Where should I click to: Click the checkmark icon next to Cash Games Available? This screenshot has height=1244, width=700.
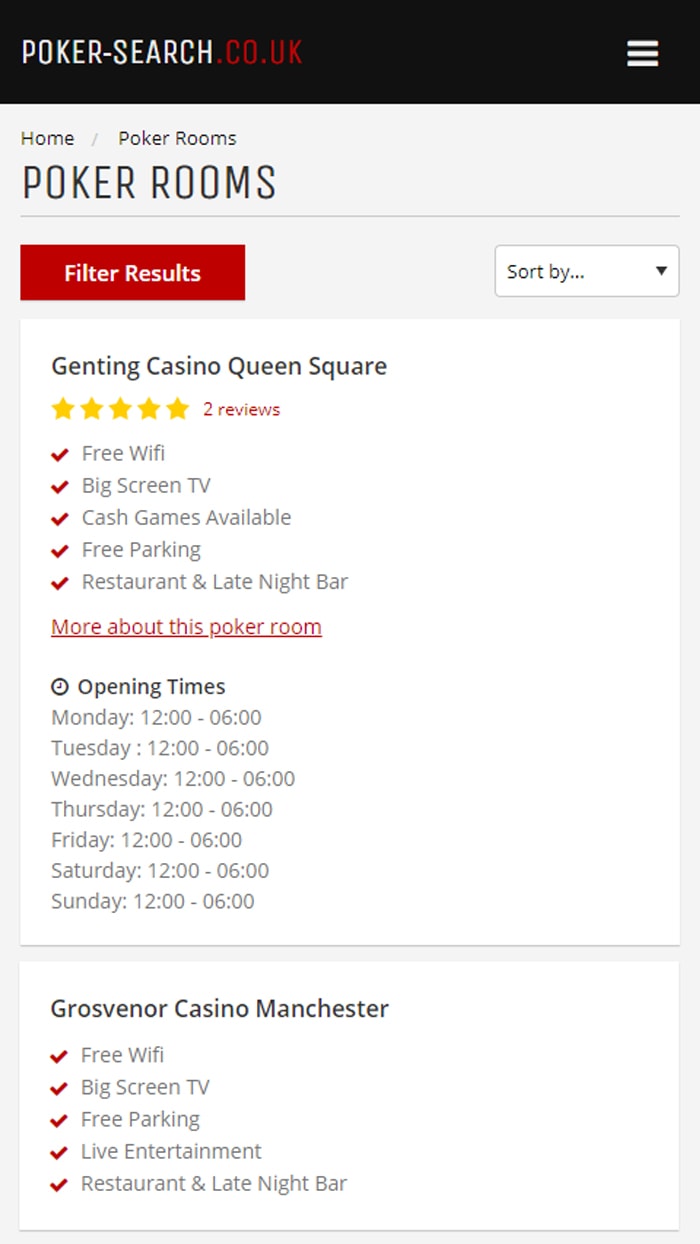pos(60,518)
